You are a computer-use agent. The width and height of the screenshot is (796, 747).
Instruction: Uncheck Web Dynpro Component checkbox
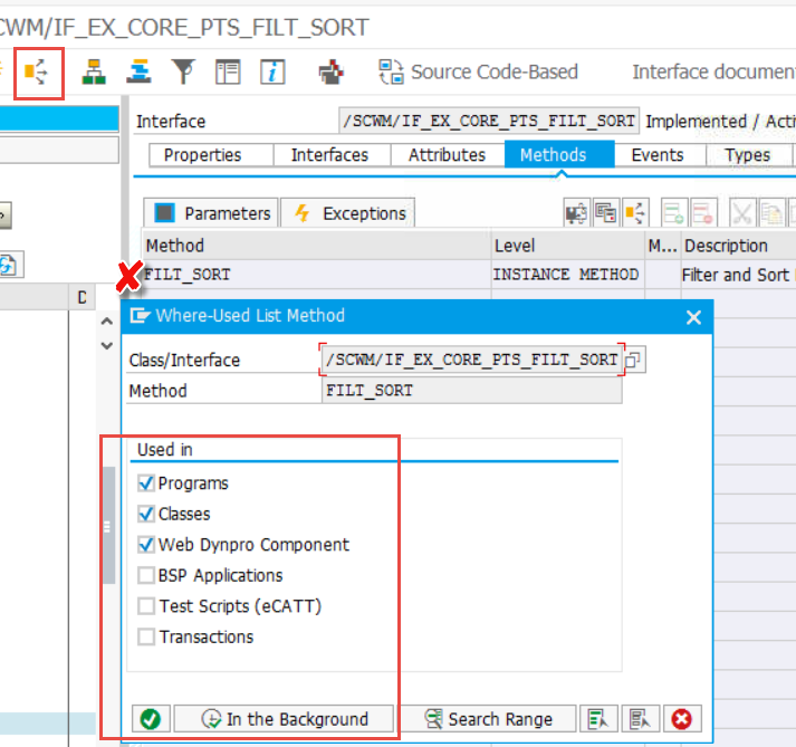[x=146, y=545]
